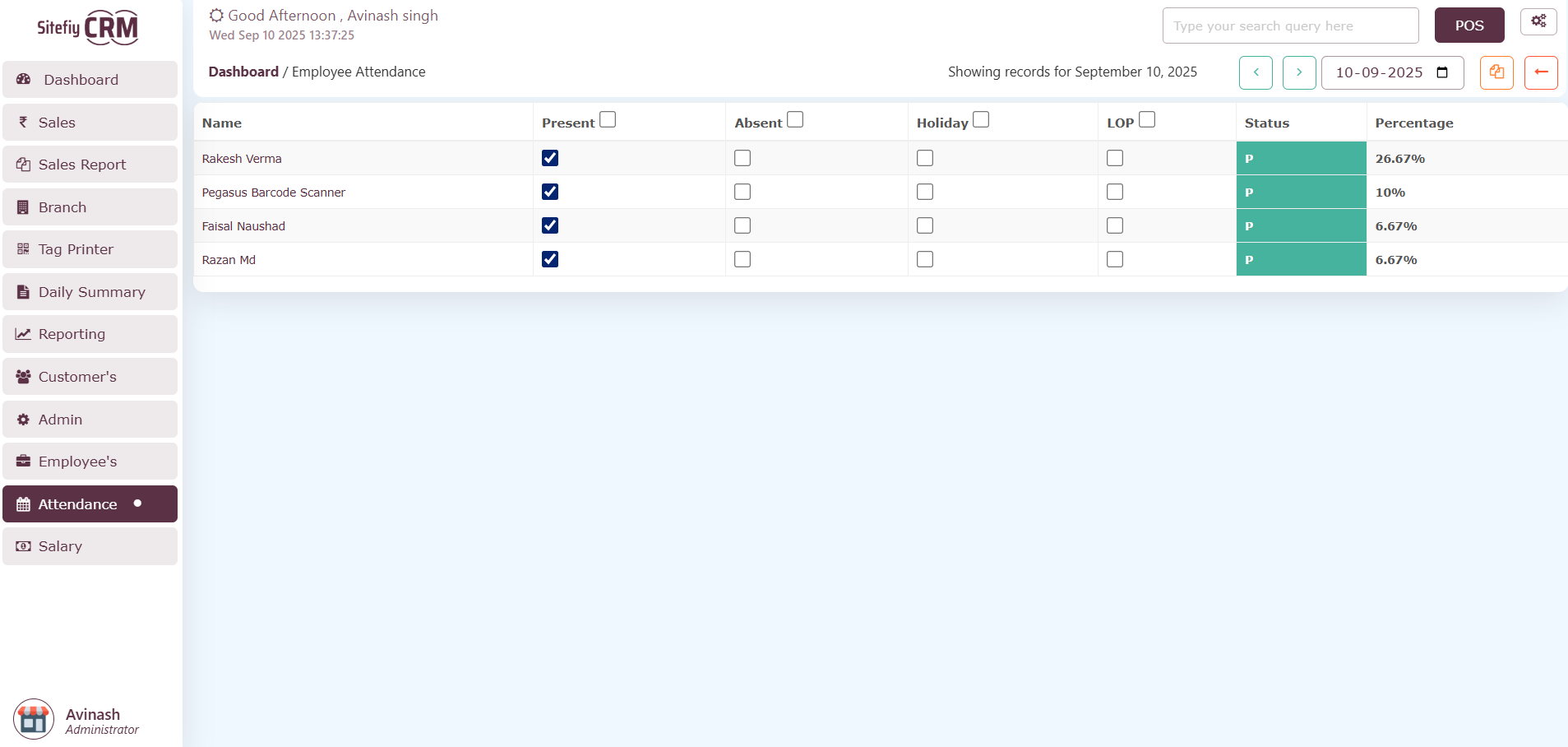Click the Sitefiy CRM logo
This screenshot has height=747, width=1568.
click(x=88, y=28)
